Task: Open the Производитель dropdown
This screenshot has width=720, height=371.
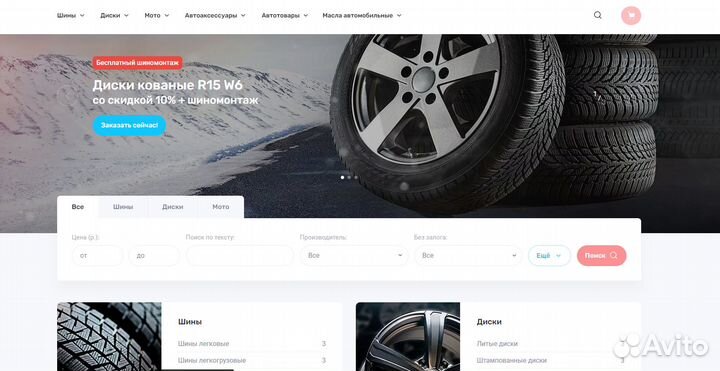Action: (x=354, y=255)
